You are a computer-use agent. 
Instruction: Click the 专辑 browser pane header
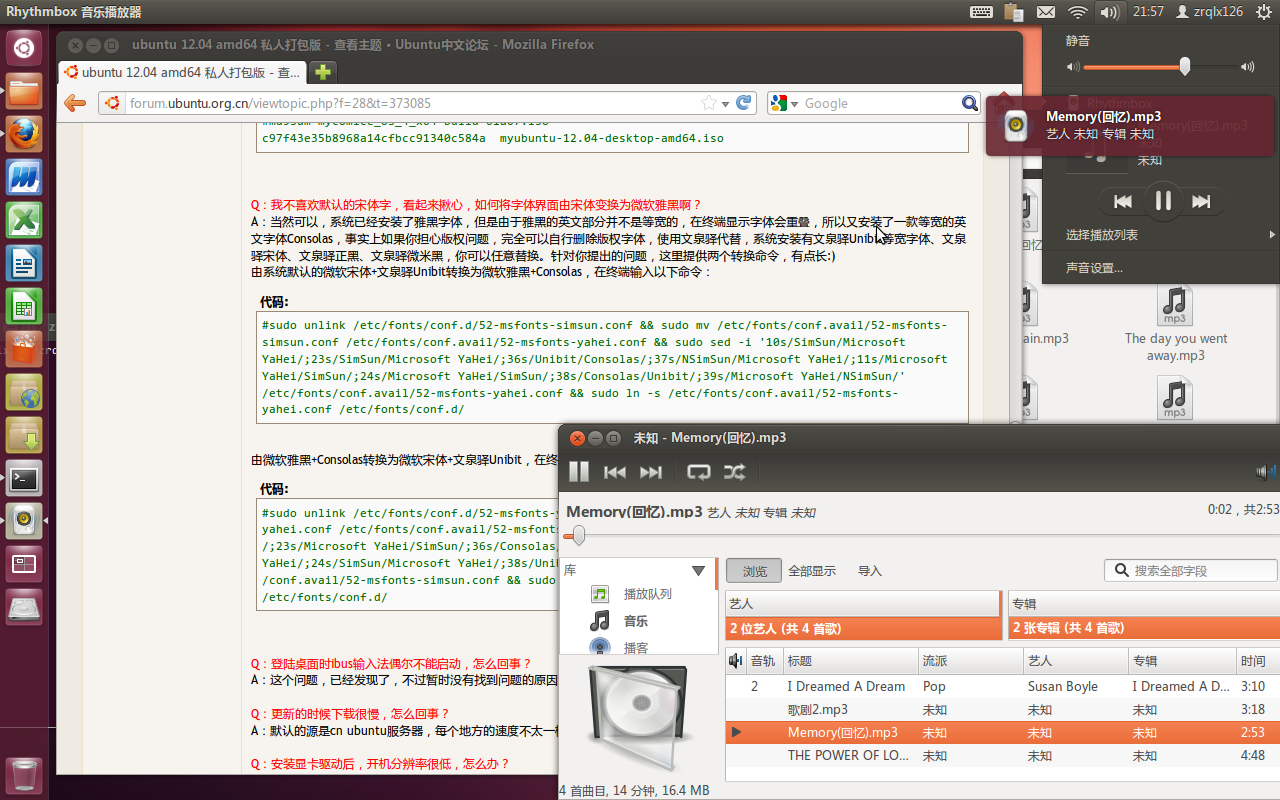tap(1144, 604)
